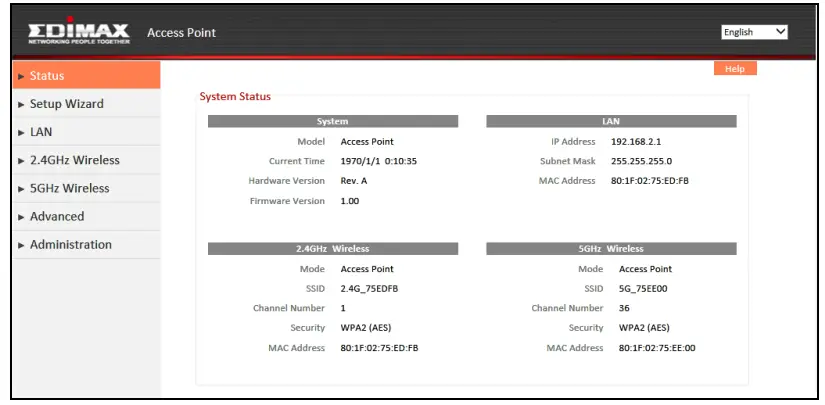Screen dimensions: 825x405
Task: Expand the arrow beside Administration
Action: tap(21, 246)
